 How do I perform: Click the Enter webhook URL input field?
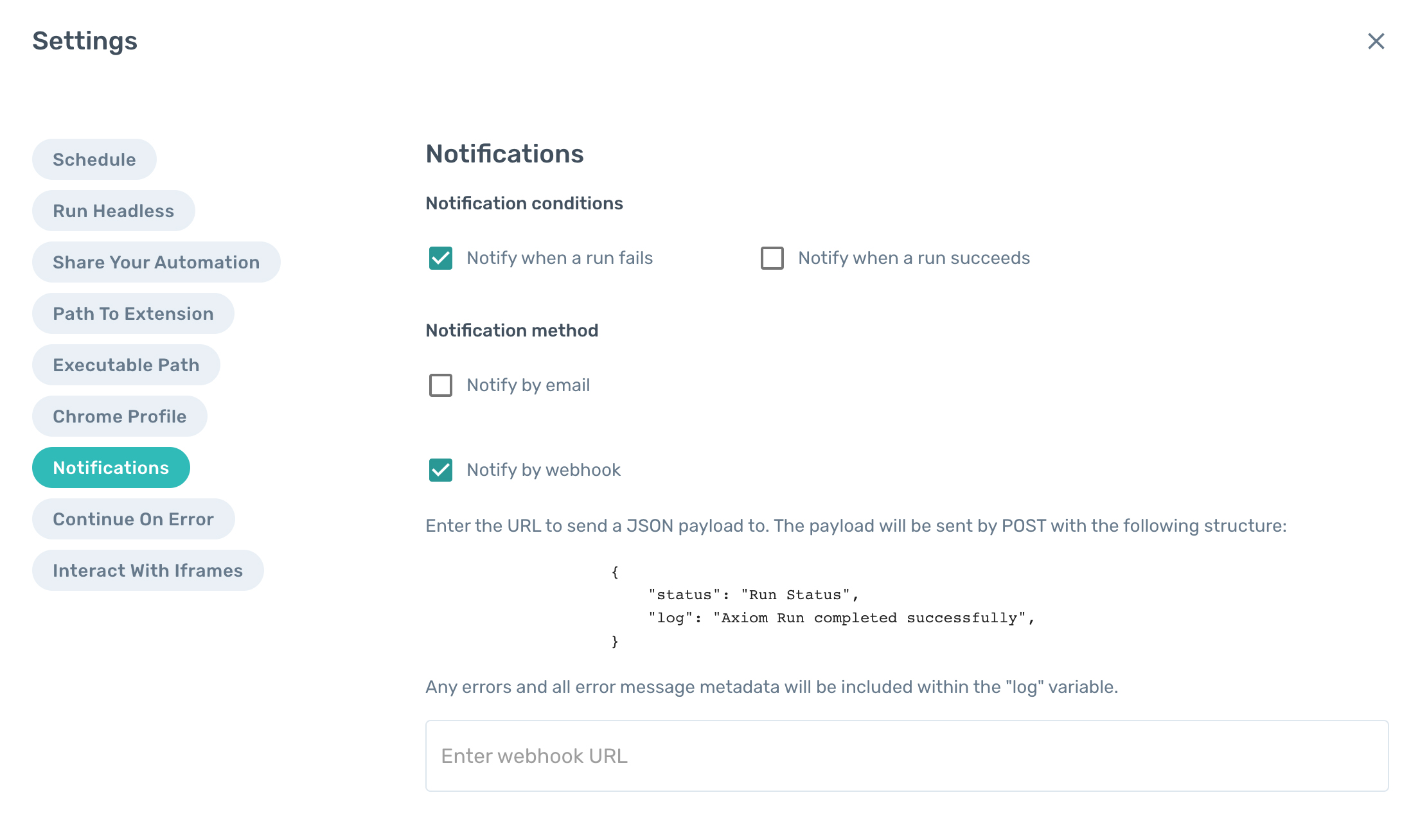[907, 756]
